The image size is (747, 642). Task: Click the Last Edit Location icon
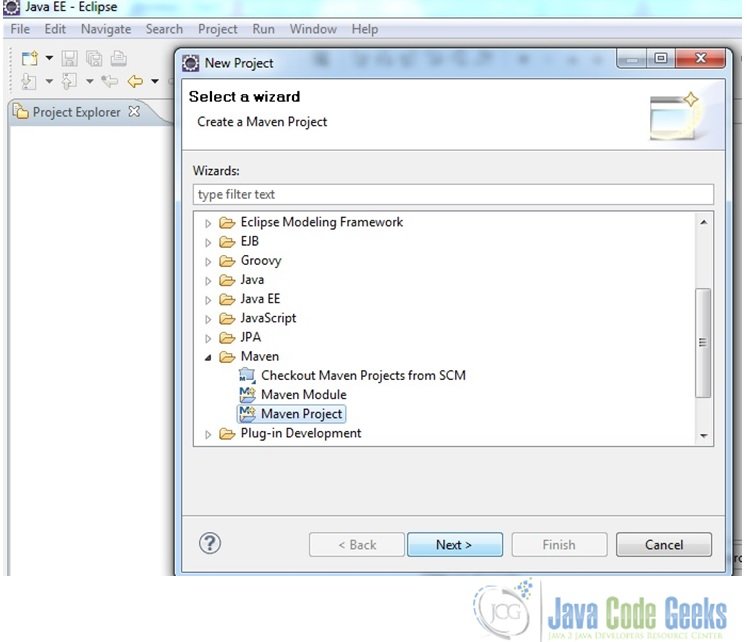[110, 81]
